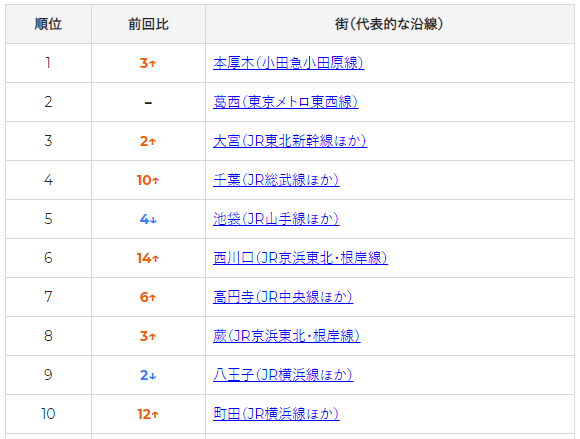The height and width of the screenshot is (439, 580).
Task: Open the 町田(JR横浜線ほか) link
Action: click(276, 414)
